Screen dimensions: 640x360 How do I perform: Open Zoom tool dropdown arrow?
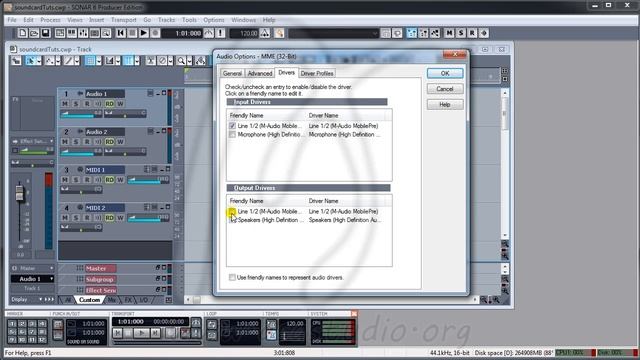(189, 61)
